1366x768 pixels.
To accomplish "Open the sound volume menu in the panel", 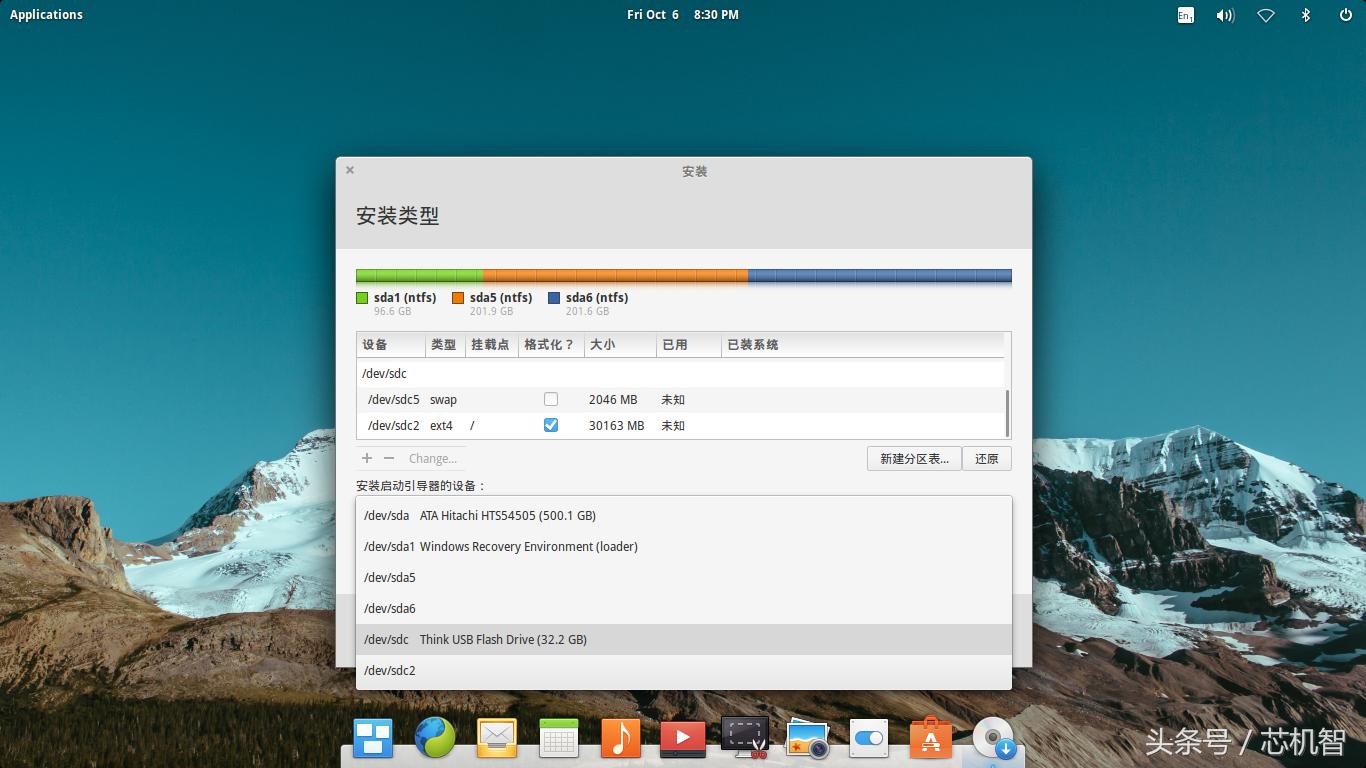I will [x=1225, y=14].
